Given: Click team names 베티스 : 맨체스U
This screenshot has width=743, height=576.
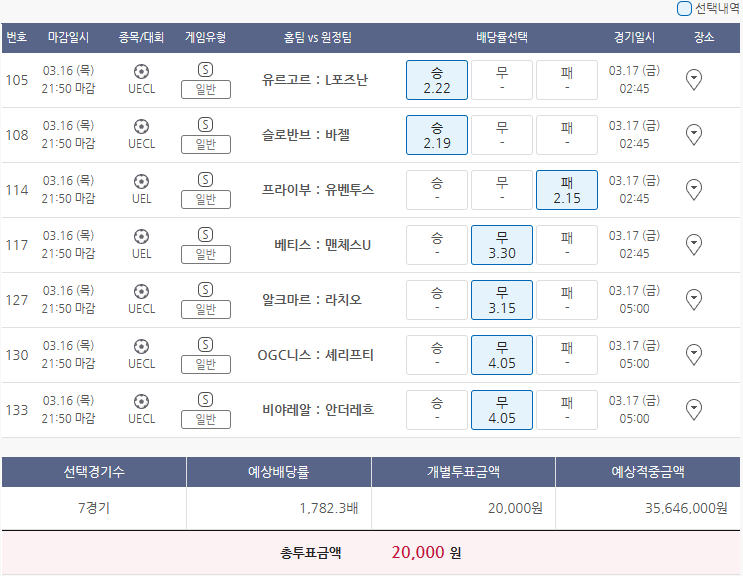Looking at the screenshot, I should pyautogui.click(x=322, y=245).
